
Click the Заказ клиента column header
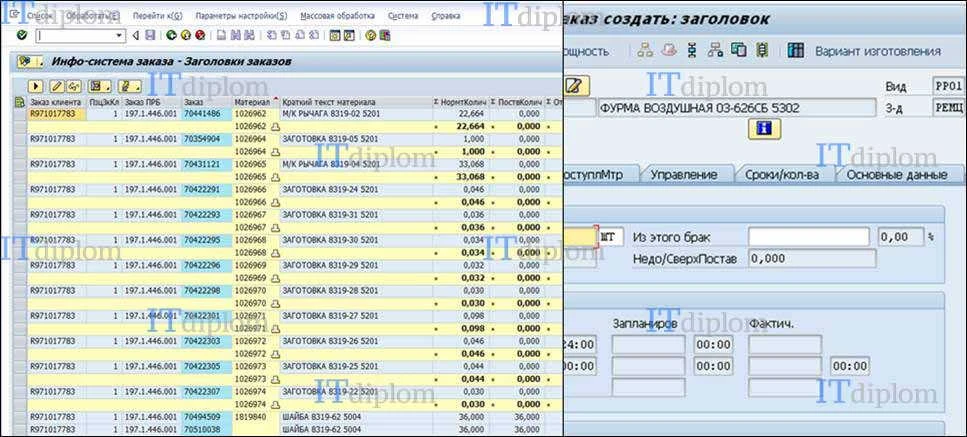pos(57,102)
